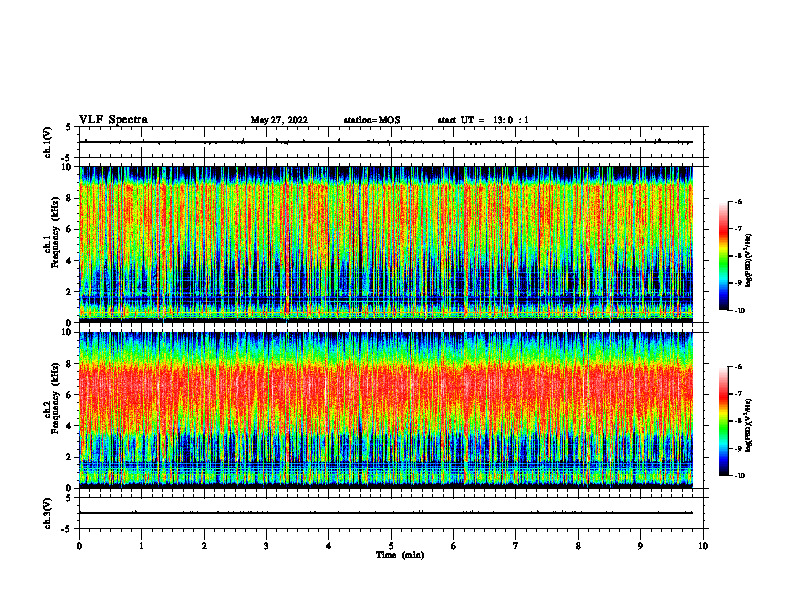Click the ch.1 voltage waveform trace

tap(386, 142)
